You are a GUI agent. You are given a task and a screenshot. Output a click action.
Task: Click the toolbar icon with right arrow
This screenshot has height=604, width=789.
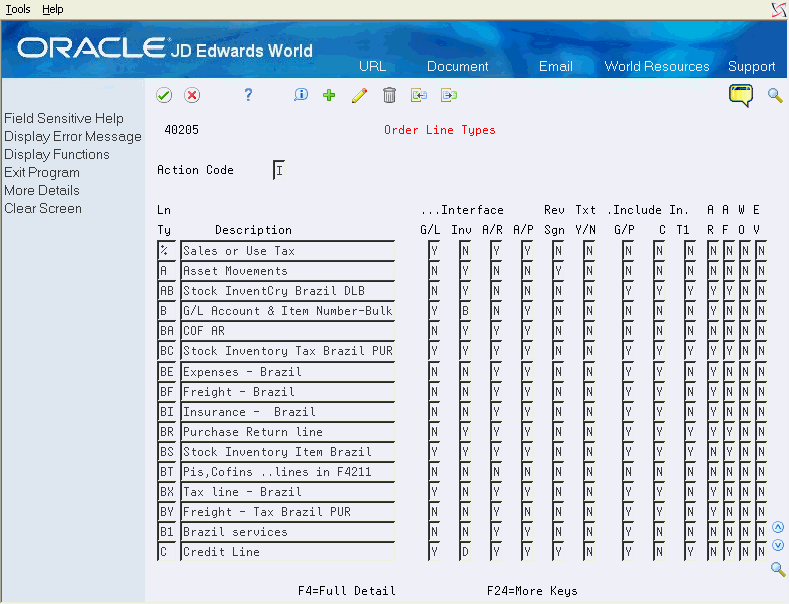[449, 95]
